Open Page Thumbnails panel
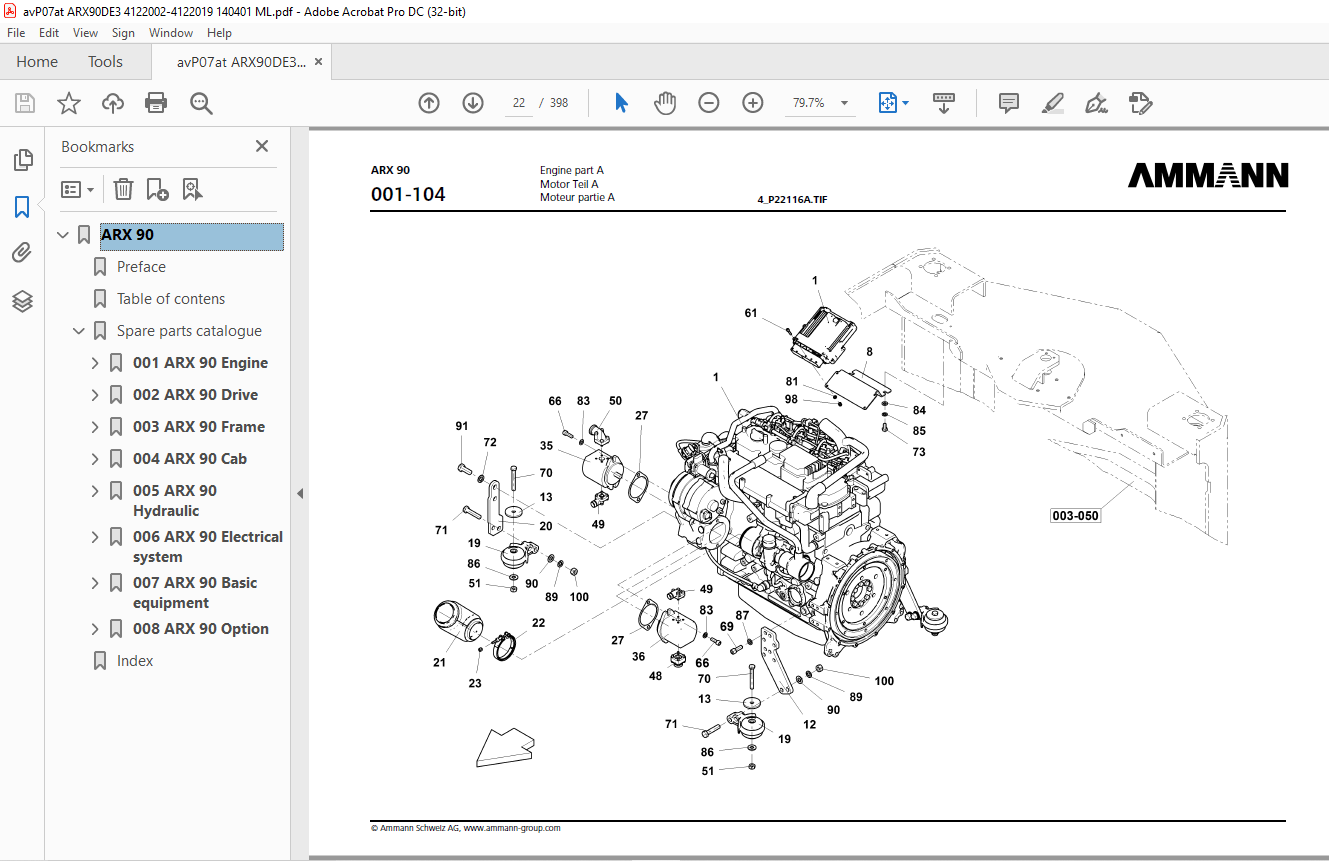Screen dimensions: 1329x861 coord(22,160)
